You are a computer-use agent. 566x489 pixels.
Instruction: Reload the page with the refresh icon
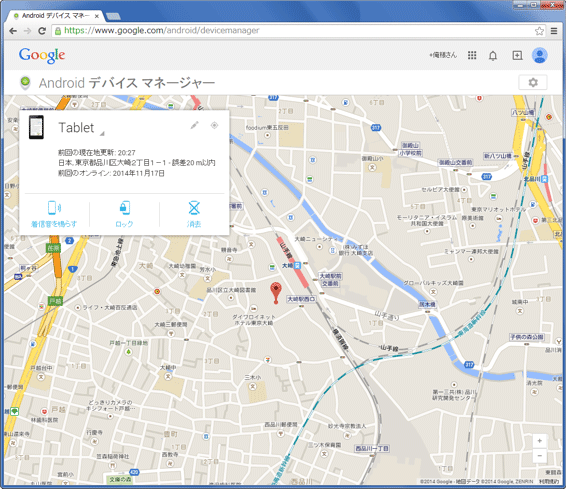click(42, 31)
